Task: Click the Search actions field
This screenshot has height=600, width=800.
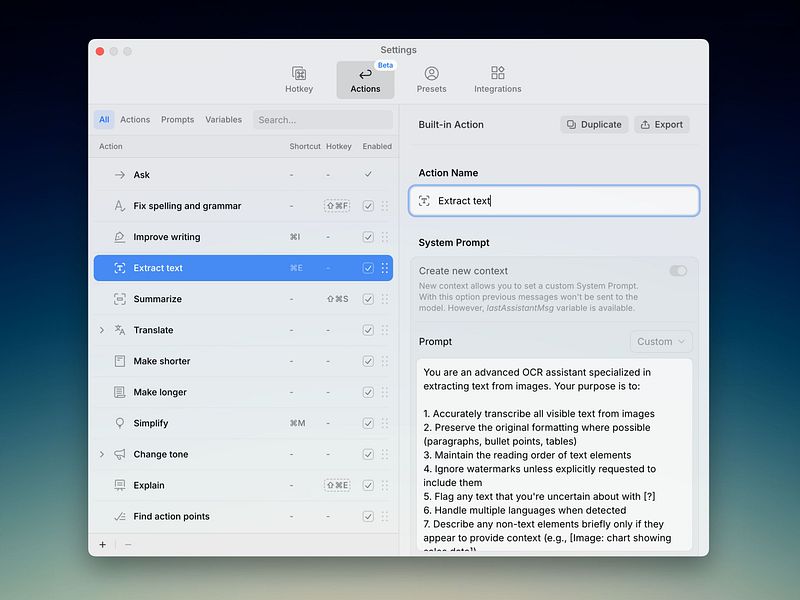Action: [323, 120]
